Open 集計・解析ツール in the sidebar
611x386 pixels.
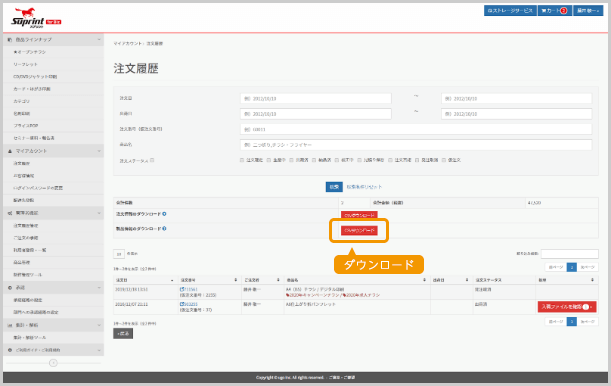pos(30,337)
